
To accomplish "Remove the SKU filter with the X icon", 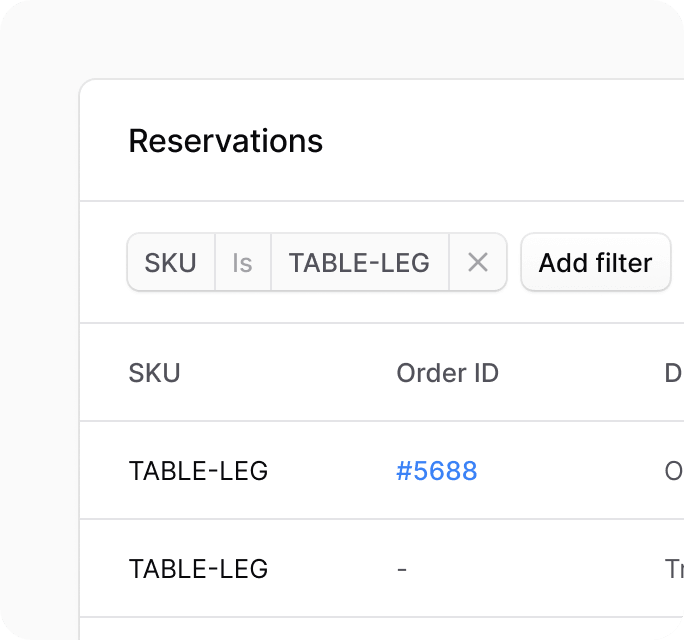I will [x=478, y=263].
